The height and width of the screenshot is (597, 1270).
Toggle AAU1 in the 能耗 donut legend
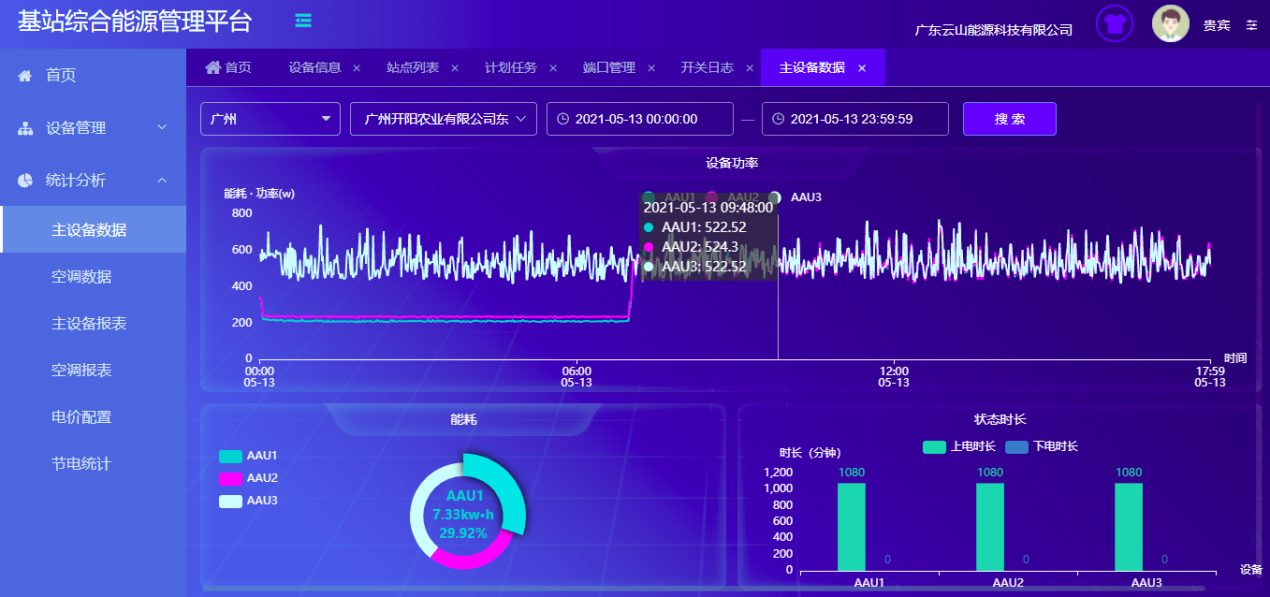click(248, 456)
